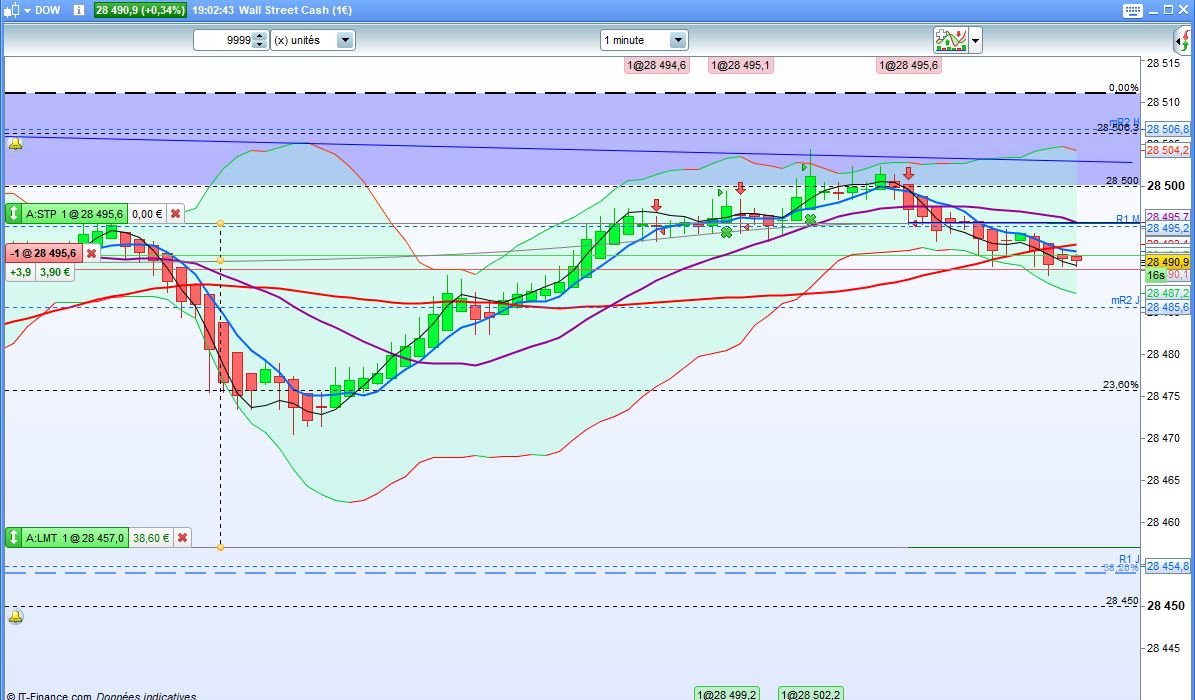Expand arrow beside the indicator icon
The width and height of the screenshot is (1195, 700).
tap(976, 40)
